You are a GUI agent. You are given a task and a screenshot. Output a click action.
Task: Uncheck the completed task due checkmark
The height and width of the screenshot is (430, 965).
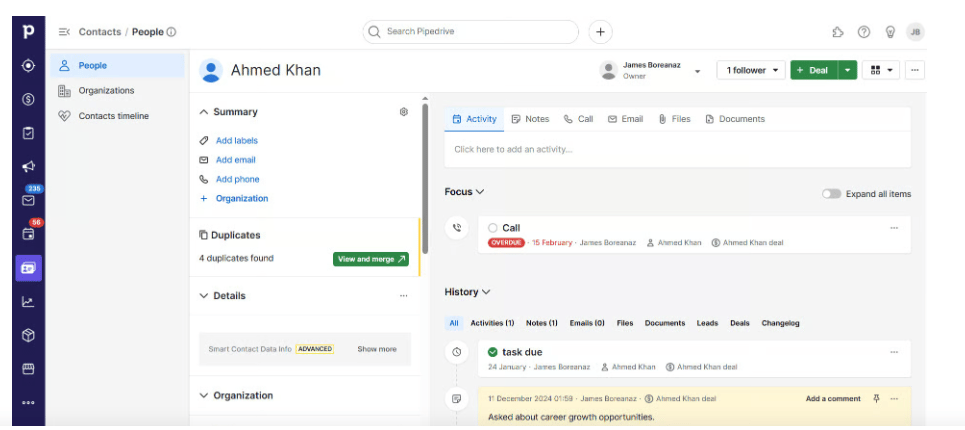click(492, 352)
